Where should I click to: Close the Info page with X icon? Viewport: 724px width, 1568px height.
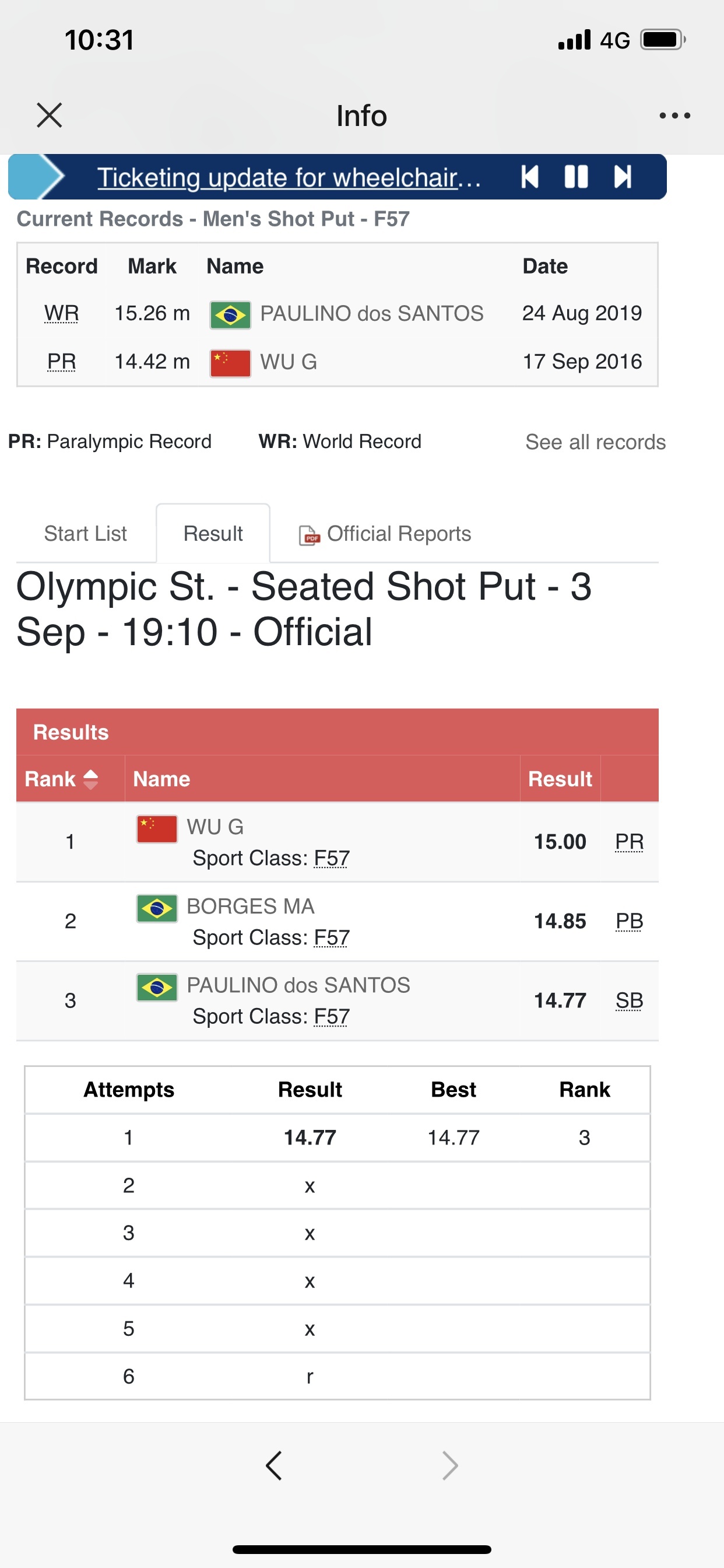click(50, 115)
